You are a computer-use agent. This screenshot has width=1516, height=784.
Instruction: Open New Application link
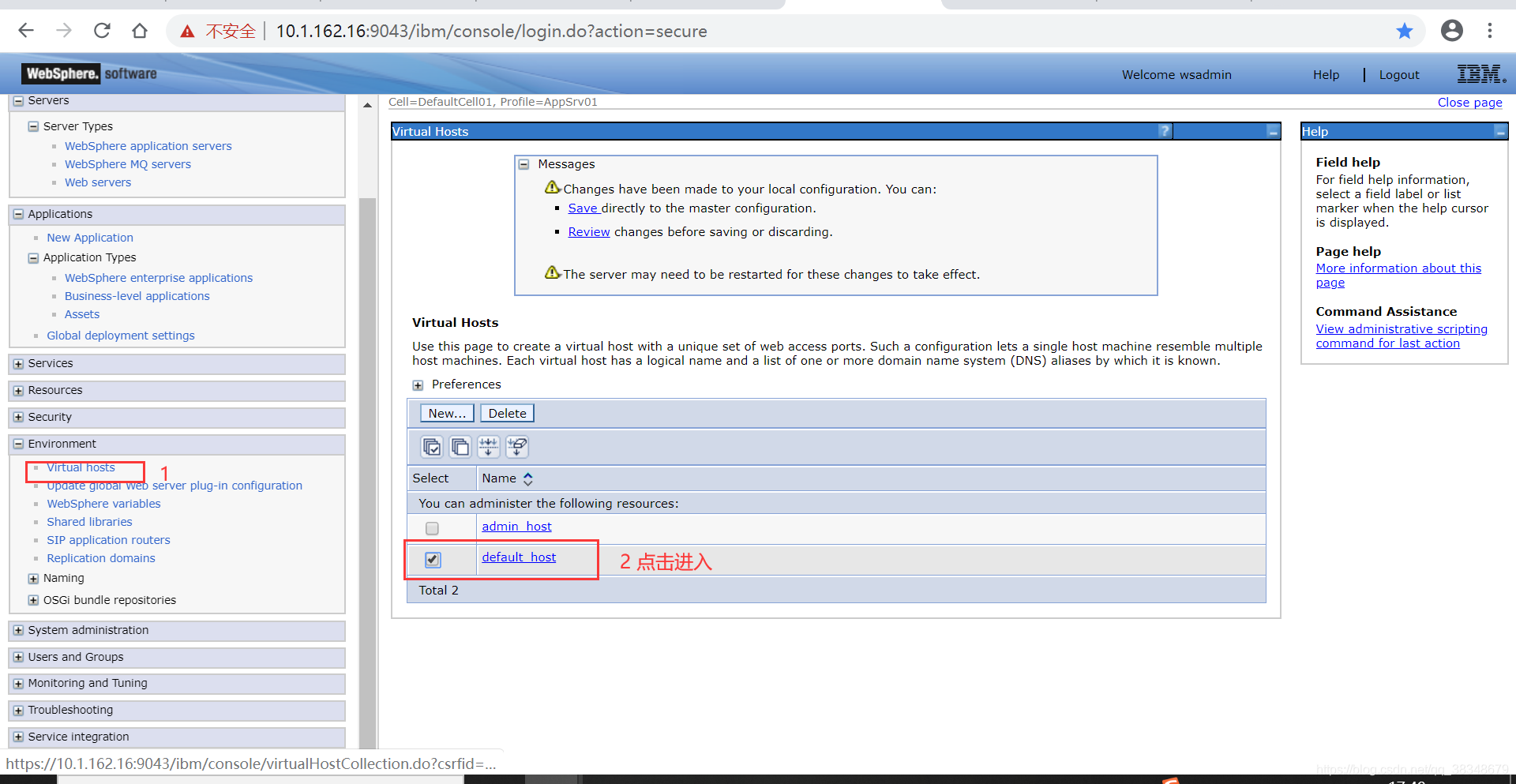pos(90,238)
